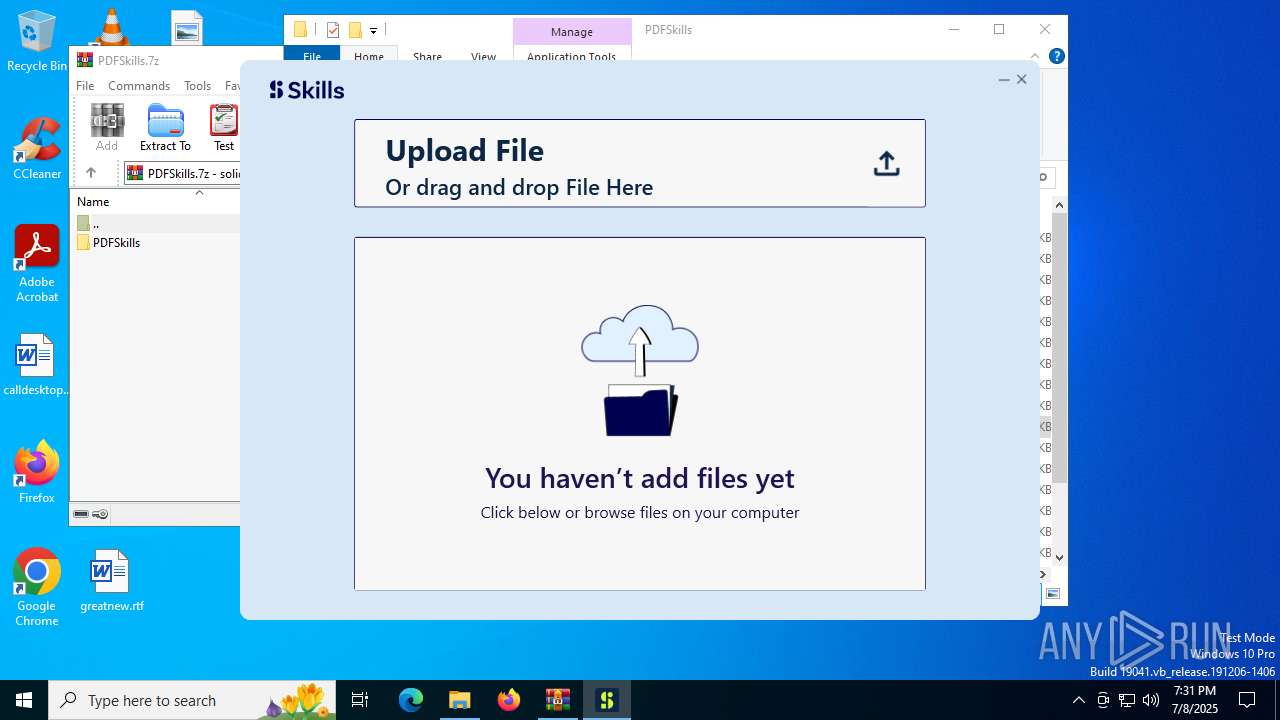Click the Explorer help question mark icon

pyautogui.click(x=1056, y=56)
